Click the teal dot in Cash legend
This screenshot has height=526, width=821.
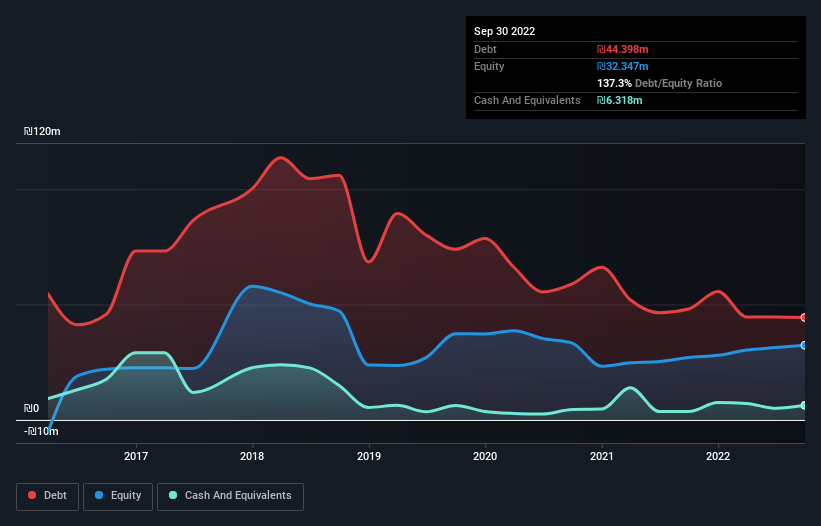[173, 495]
